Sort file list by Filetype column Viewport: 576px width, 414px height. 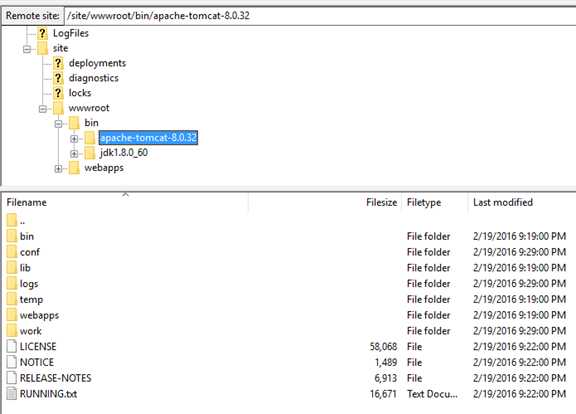point(435,202)
